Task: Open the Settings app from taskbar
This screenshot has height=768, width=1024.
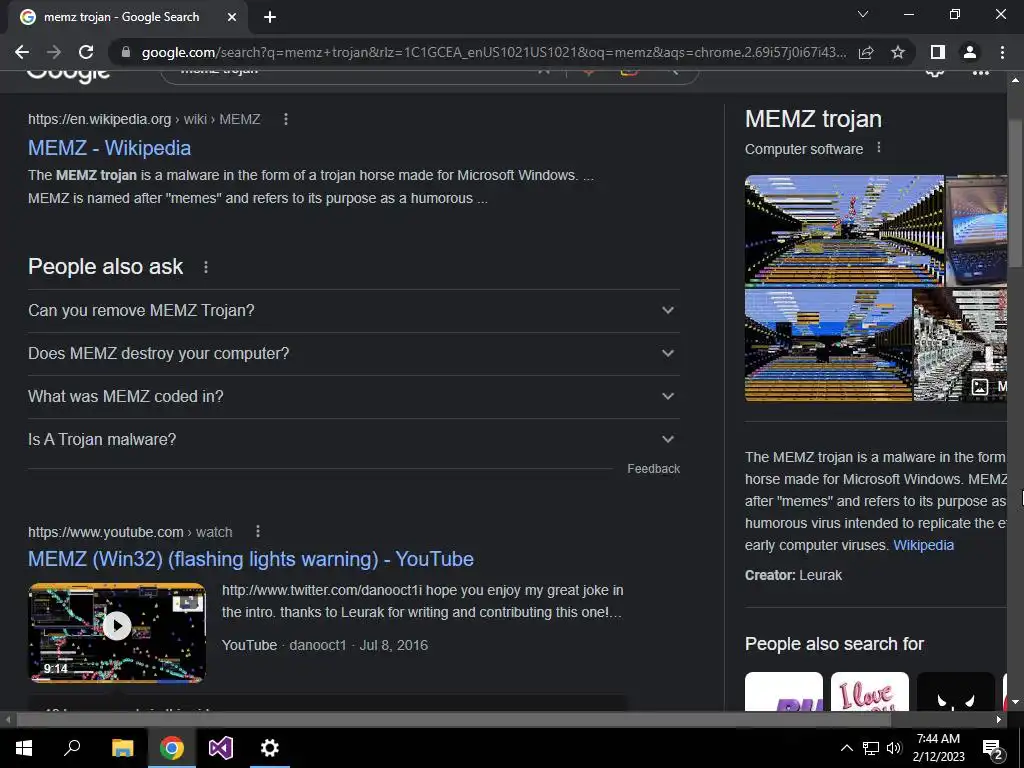Action: pyautogui.click(x=269, y=748)
